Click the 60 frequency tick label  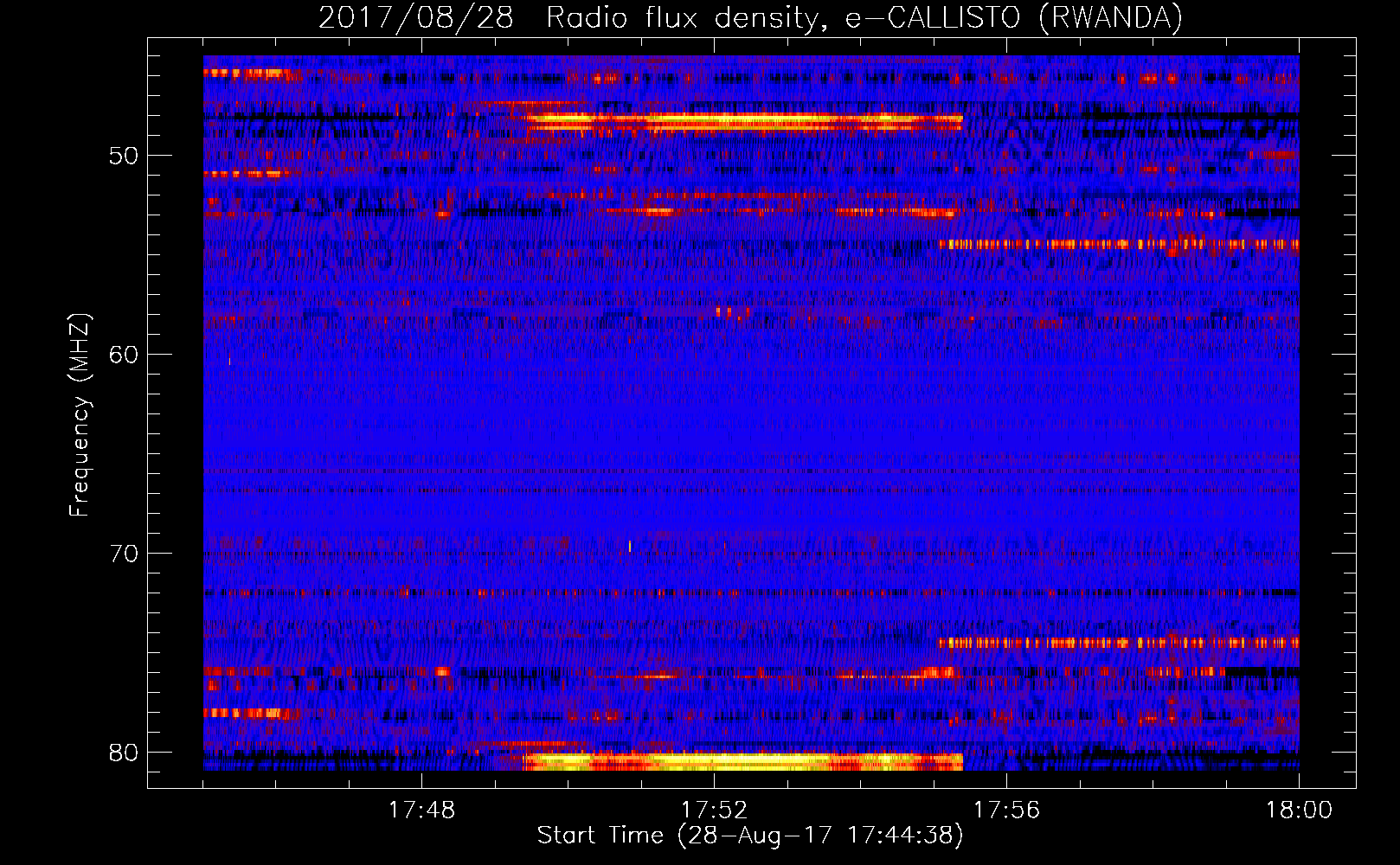tap(124, 356)
